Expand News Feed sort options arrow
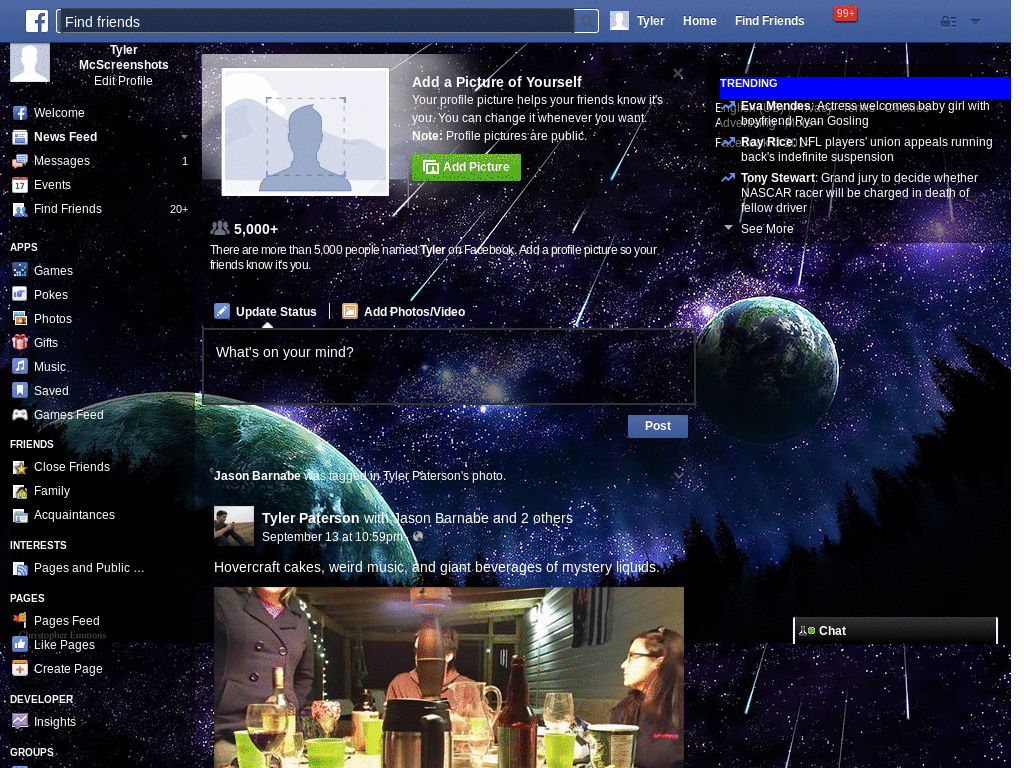 pos(184,137)
